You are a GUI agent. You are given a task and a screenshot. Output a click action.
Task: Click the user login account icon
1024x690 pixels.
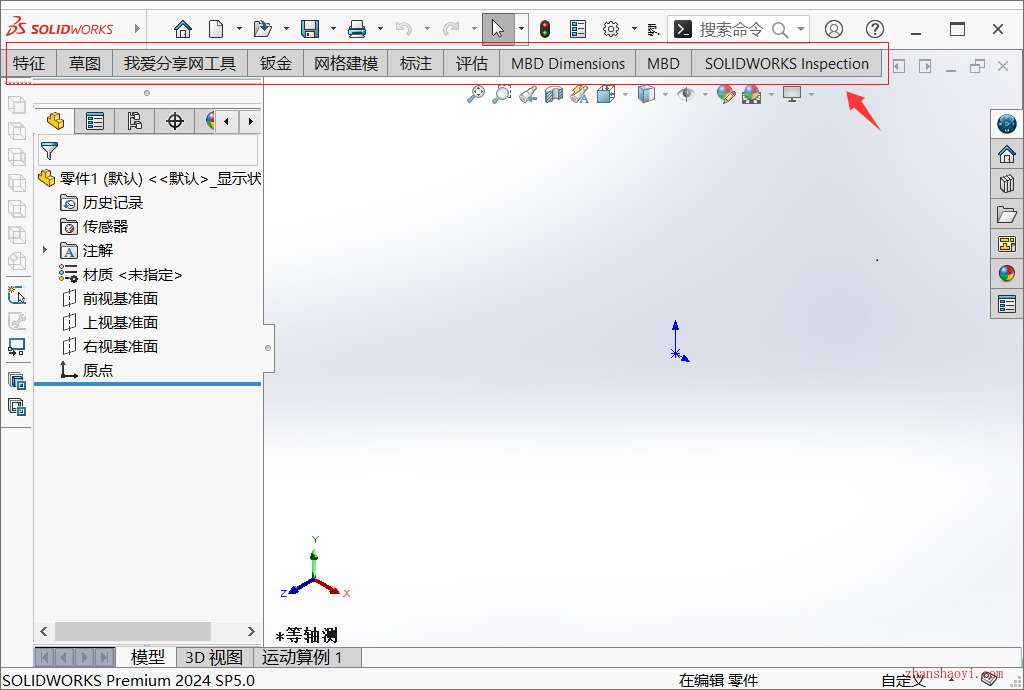834,29
